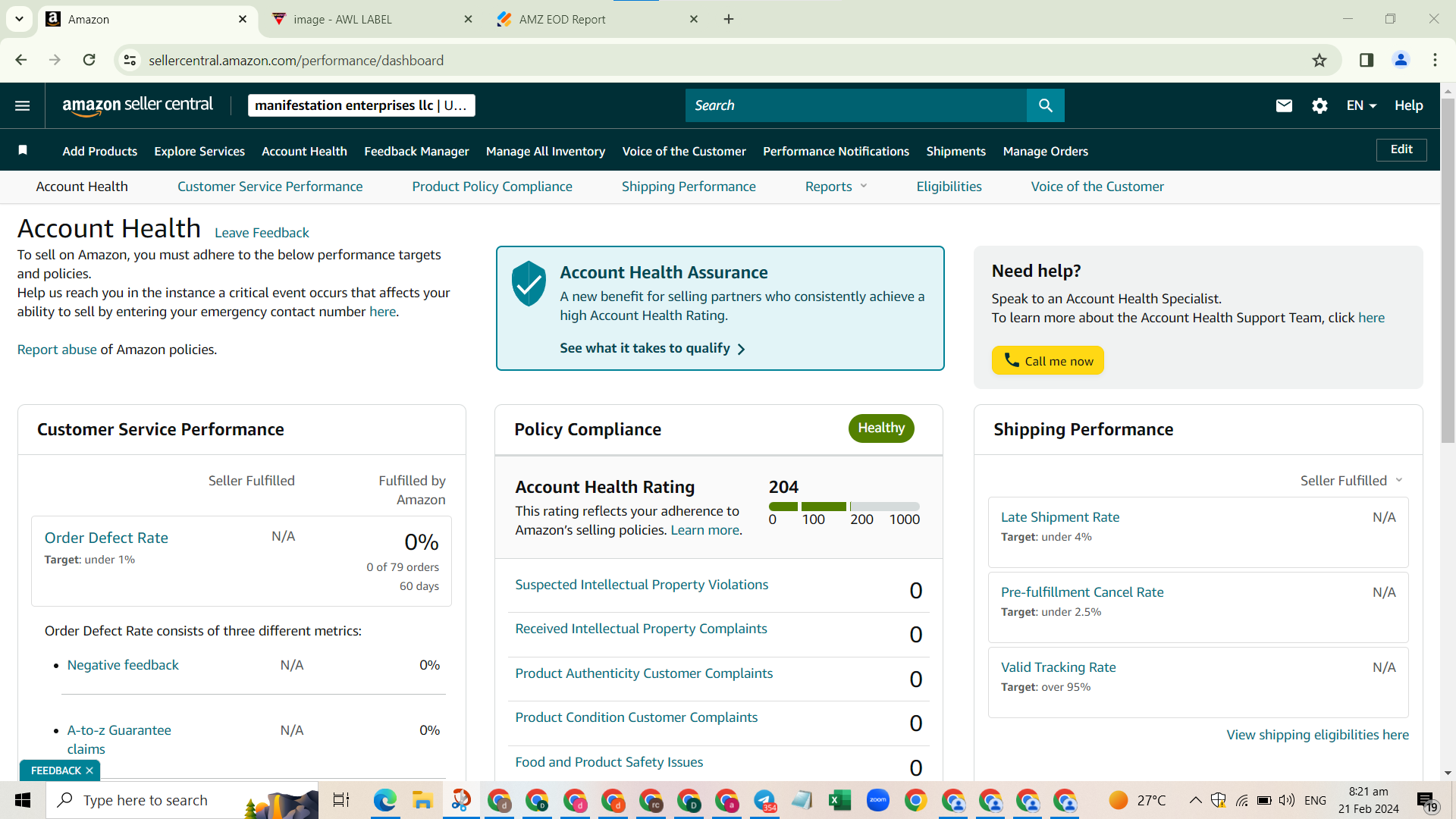Open Valid Tracking Rate link
Viewport: 1456px width, 819px height.
[x=1058, y=667]
